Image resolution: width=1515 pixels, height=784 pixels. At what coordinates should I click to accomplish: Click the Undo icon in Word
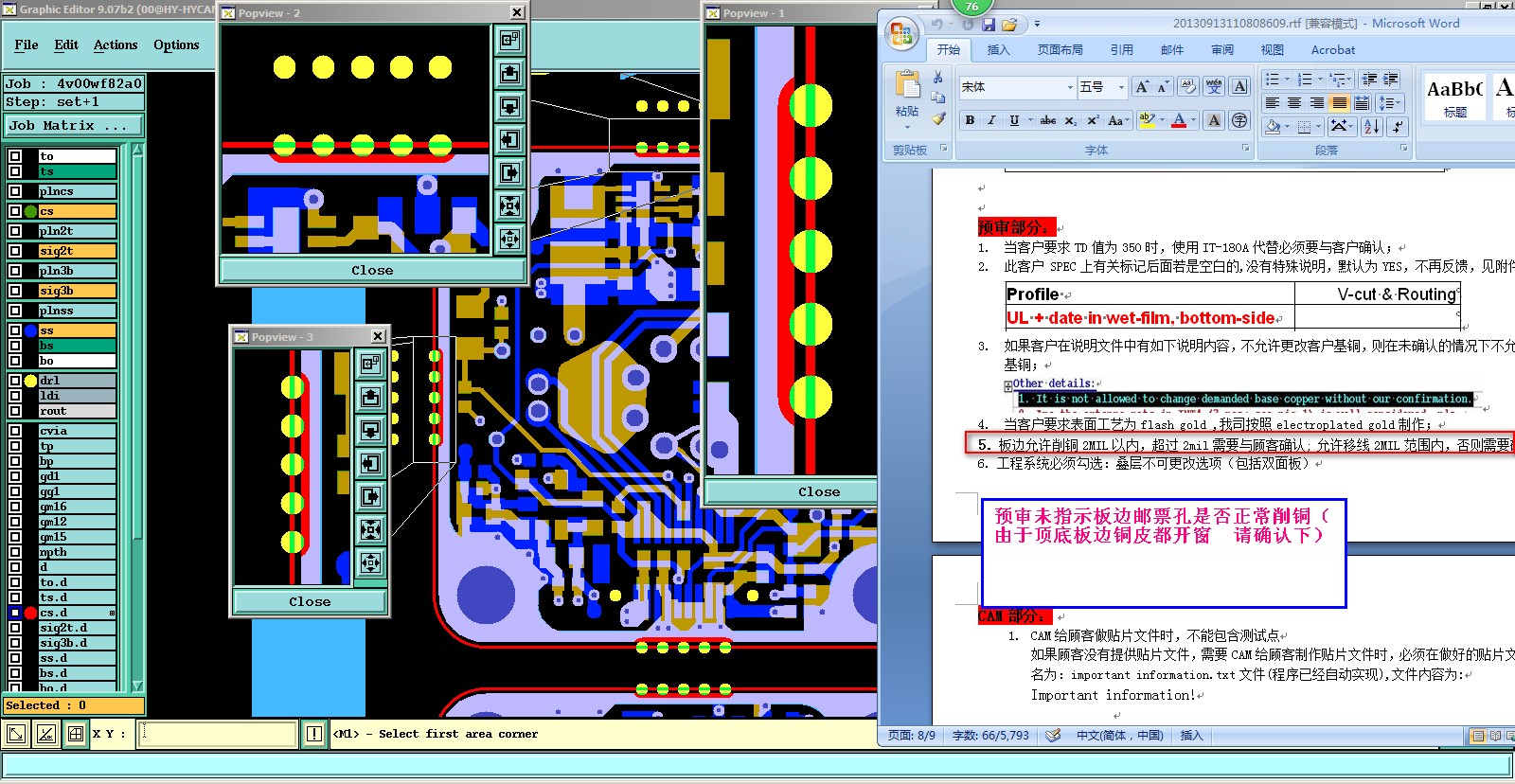937,25
